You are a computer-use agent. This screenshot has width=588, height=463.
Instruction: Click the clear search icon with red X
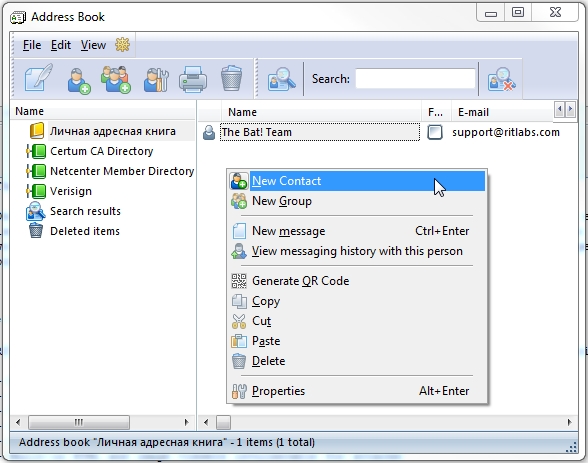501,79
